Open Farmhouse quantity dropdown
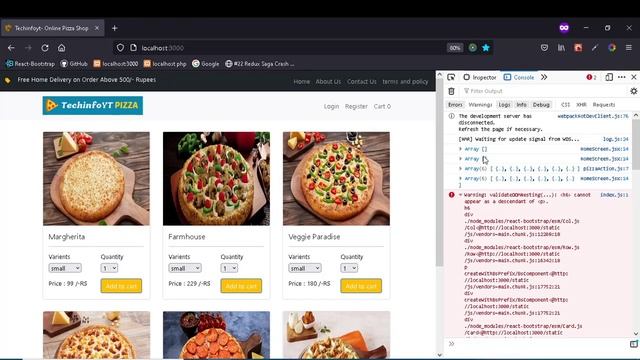The height and width of the screenshot is (360, 640). tap(229, 268)
